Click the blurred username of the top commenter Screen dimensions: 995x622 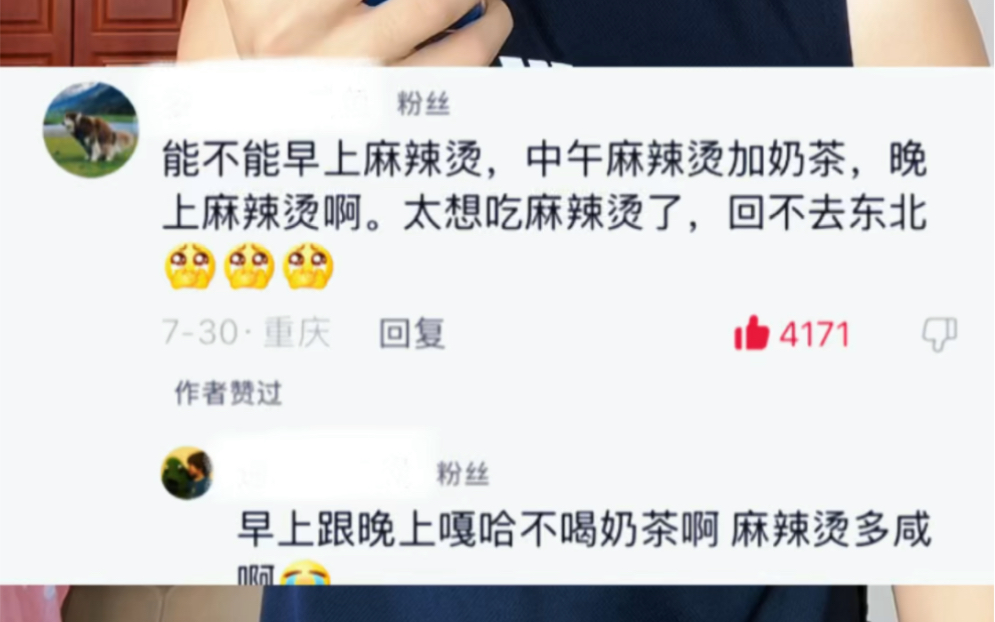pos(273,103)
